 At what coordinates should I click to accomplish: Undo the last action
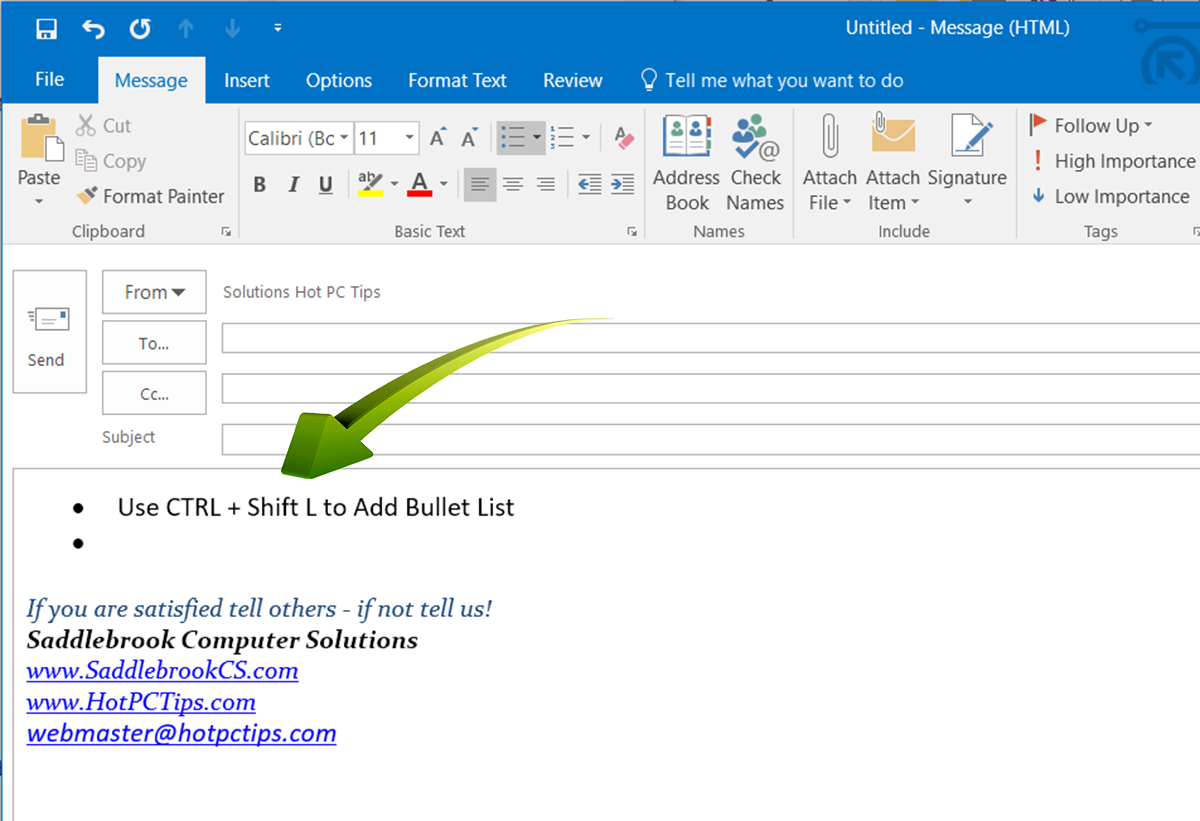[x=93, y=28]
